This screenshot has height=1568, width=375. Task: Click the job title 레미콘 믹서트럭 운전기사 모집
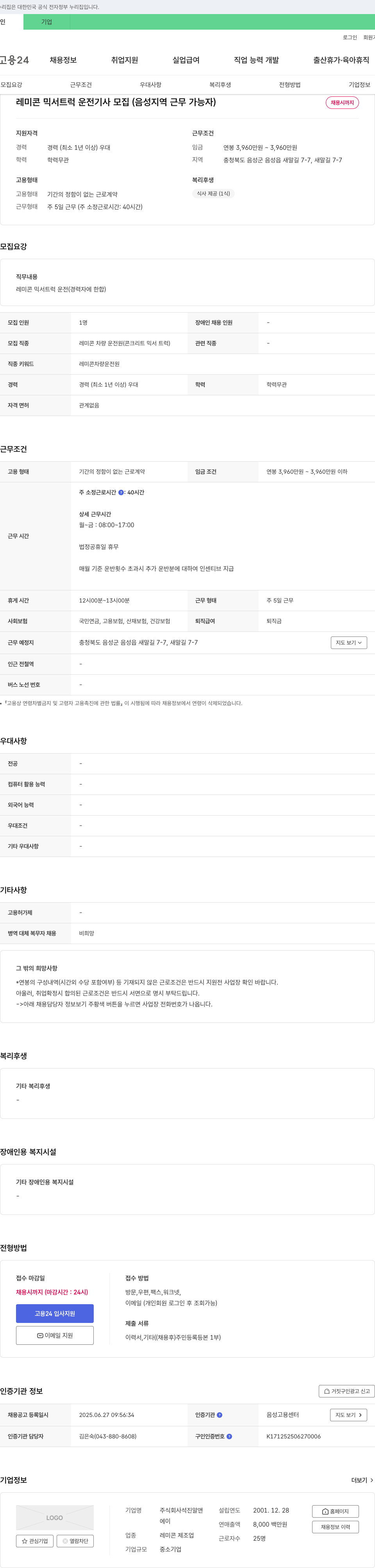tap(116, 102)
